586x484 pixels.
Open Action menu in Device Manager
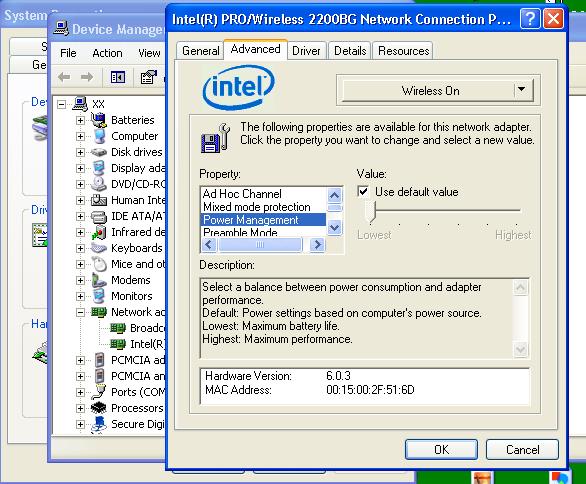pos(107,53)
